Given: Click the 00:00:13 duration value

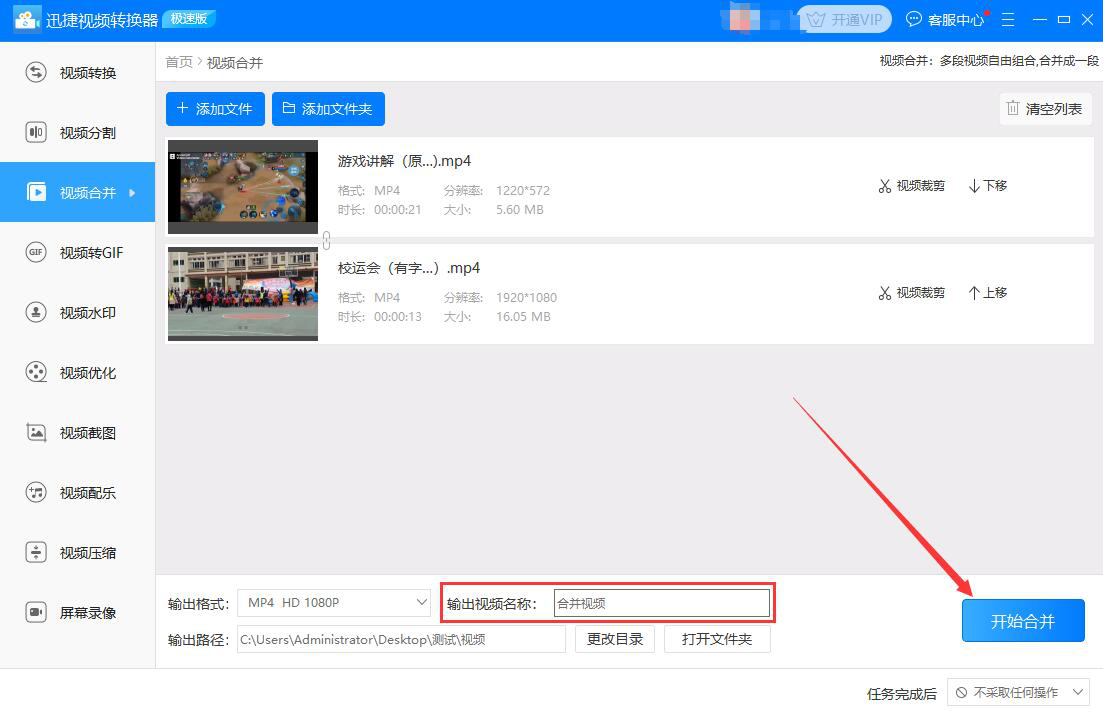Looking at the screenshot, I should click(397, 317).
